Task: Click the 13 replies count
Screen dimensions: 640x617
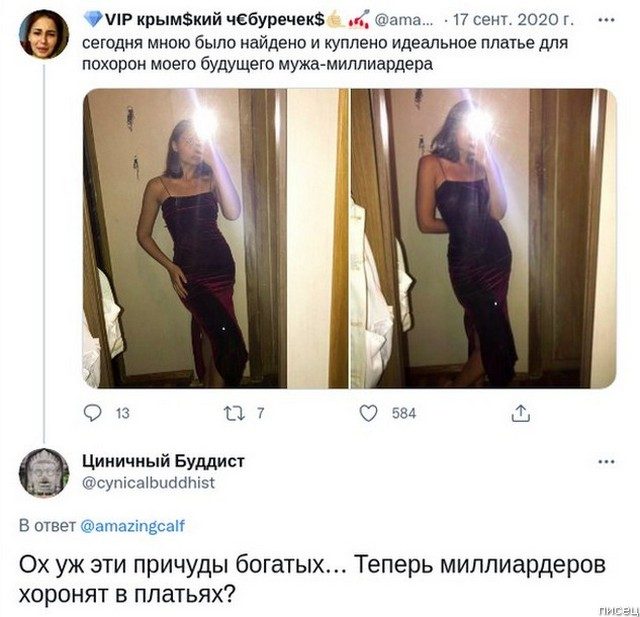Action: pos(122,413)
